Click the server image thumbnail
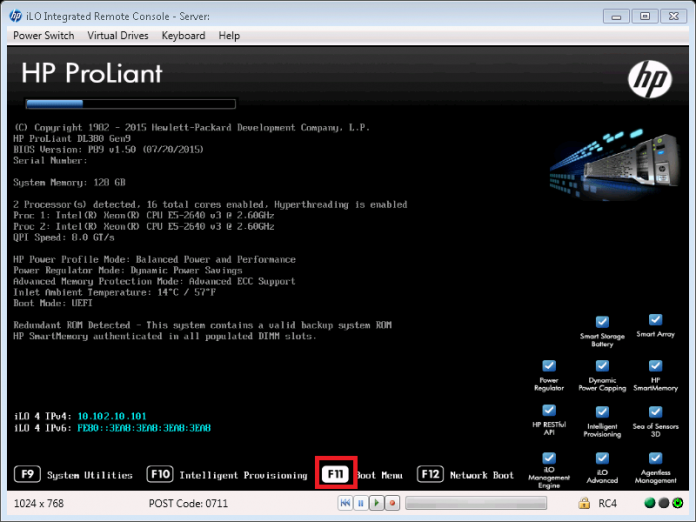Image resolution: width=696 pixels, height=522 pixels. click(x=615, y=165)
